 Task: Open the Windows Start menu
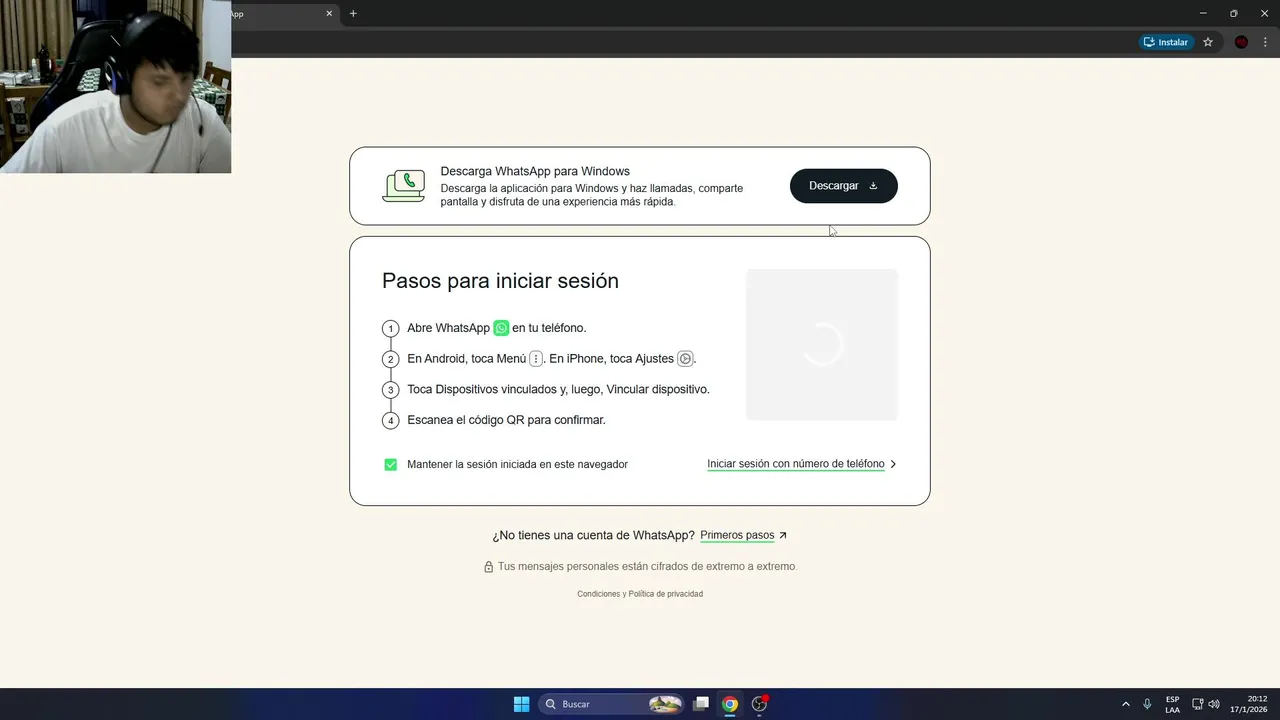point(521,704)
